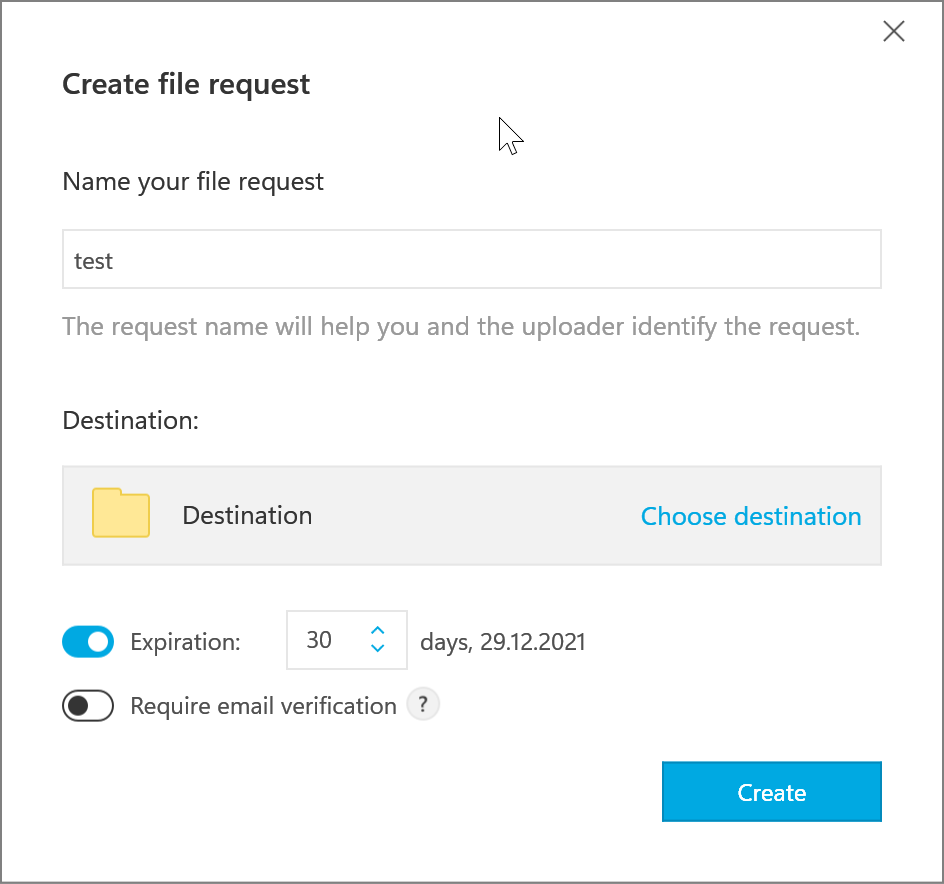The height and width of the screenshot is (884, 944).
Task: Create the file request
Action: click(x=771, y=791)
